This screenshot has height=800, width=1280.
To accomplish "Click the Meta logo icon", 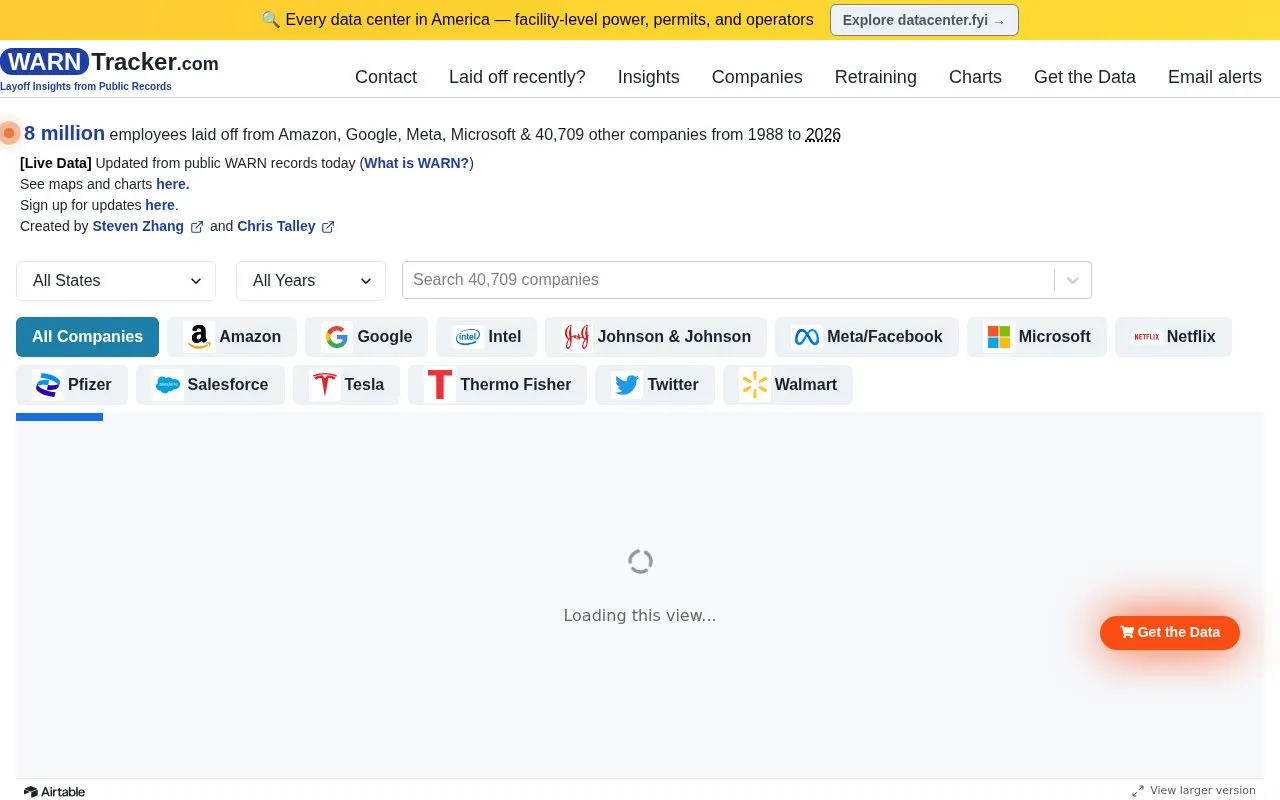I will click(x=807, y=337).
